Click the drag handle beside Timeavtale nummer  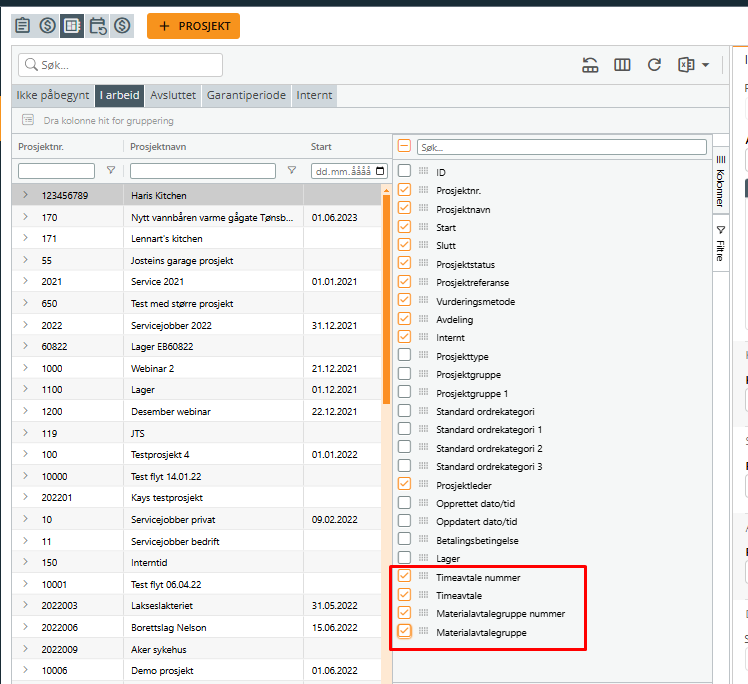[423, 576]
